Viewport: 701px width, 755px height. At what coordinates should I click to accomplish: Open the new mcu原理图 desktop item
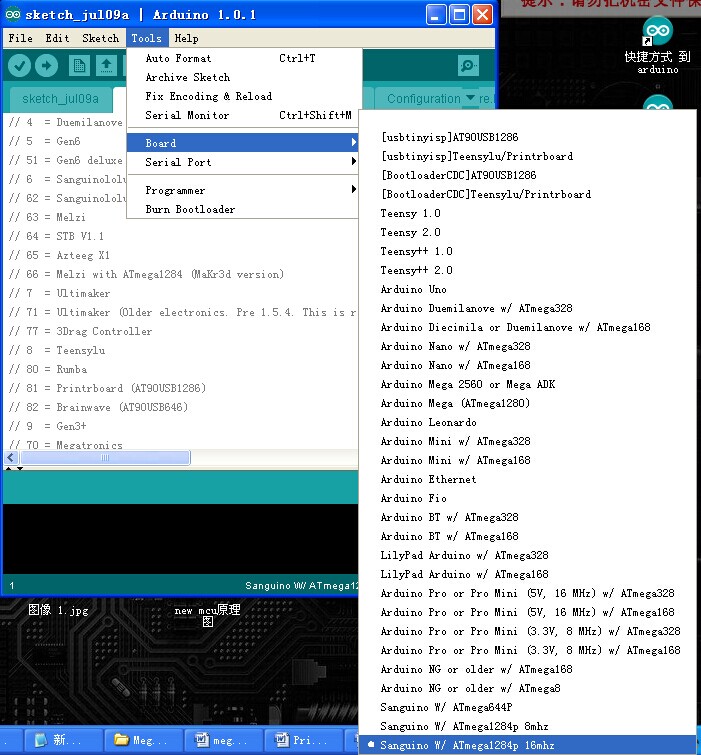pyautogui.click(x=208, y=615)
